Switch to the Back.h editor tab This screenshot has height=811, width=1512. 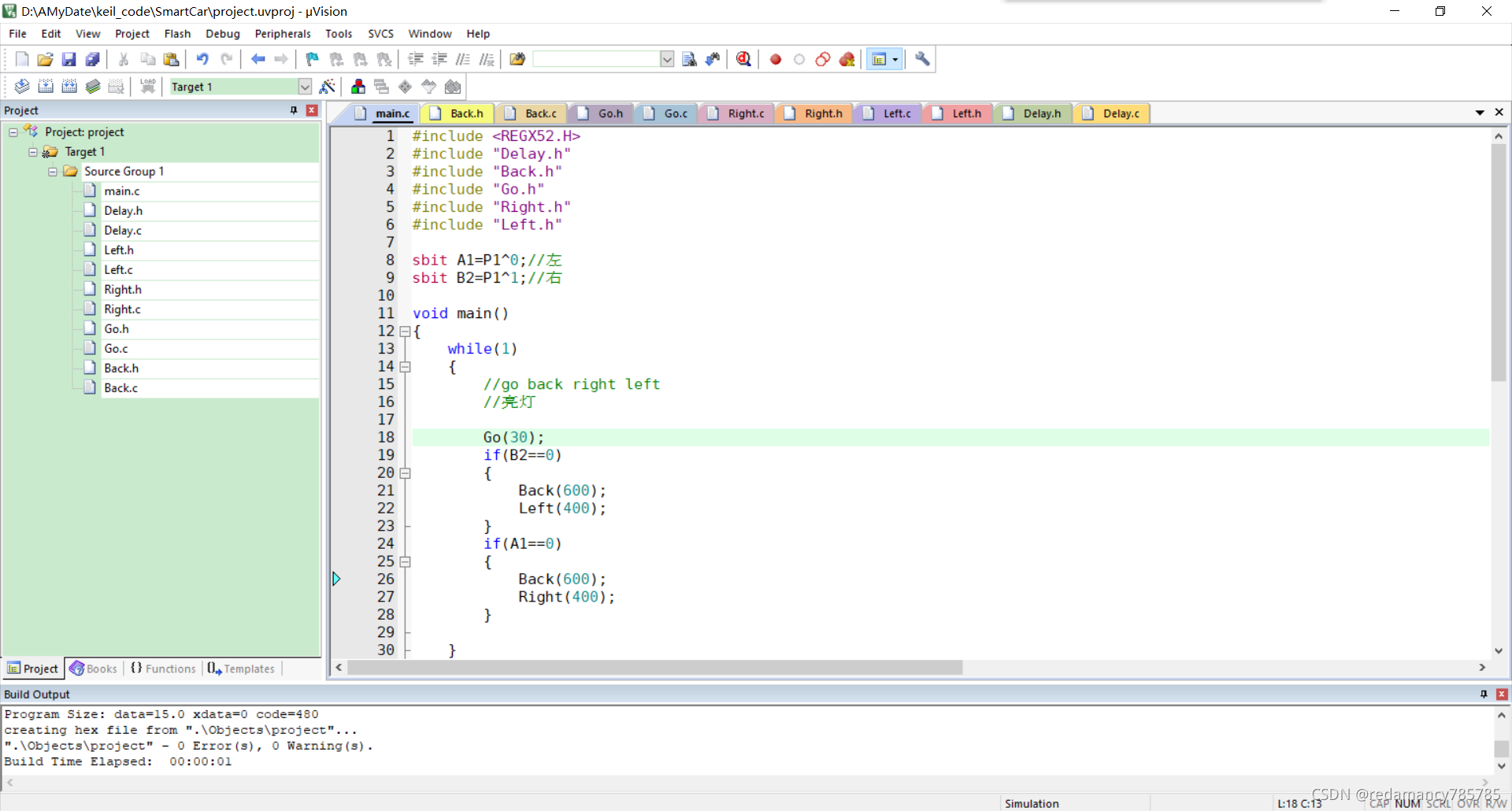(x=458, y=113)
